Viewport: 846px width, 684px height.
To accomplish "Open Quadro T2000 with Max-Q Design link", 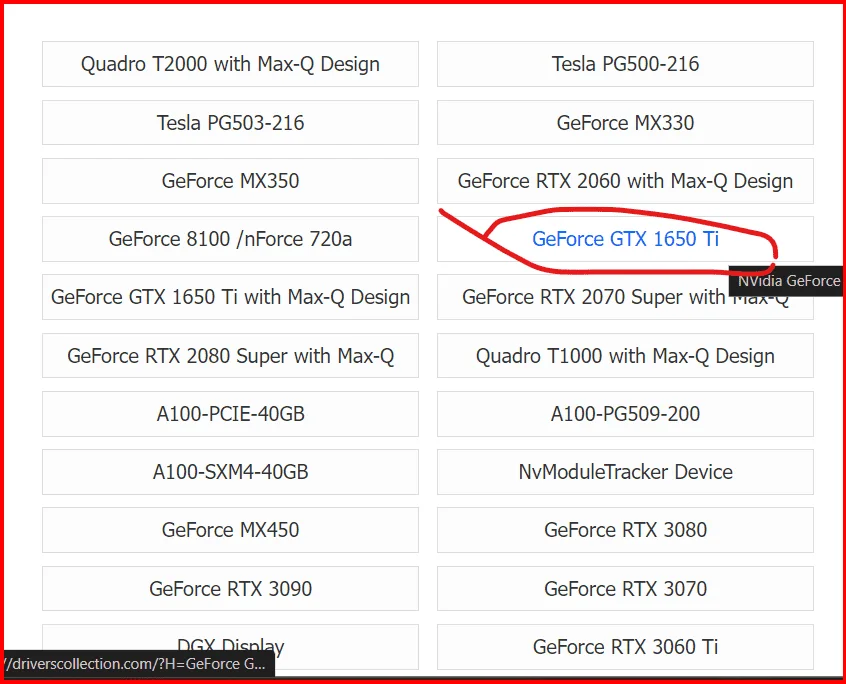I will [230, 64].
